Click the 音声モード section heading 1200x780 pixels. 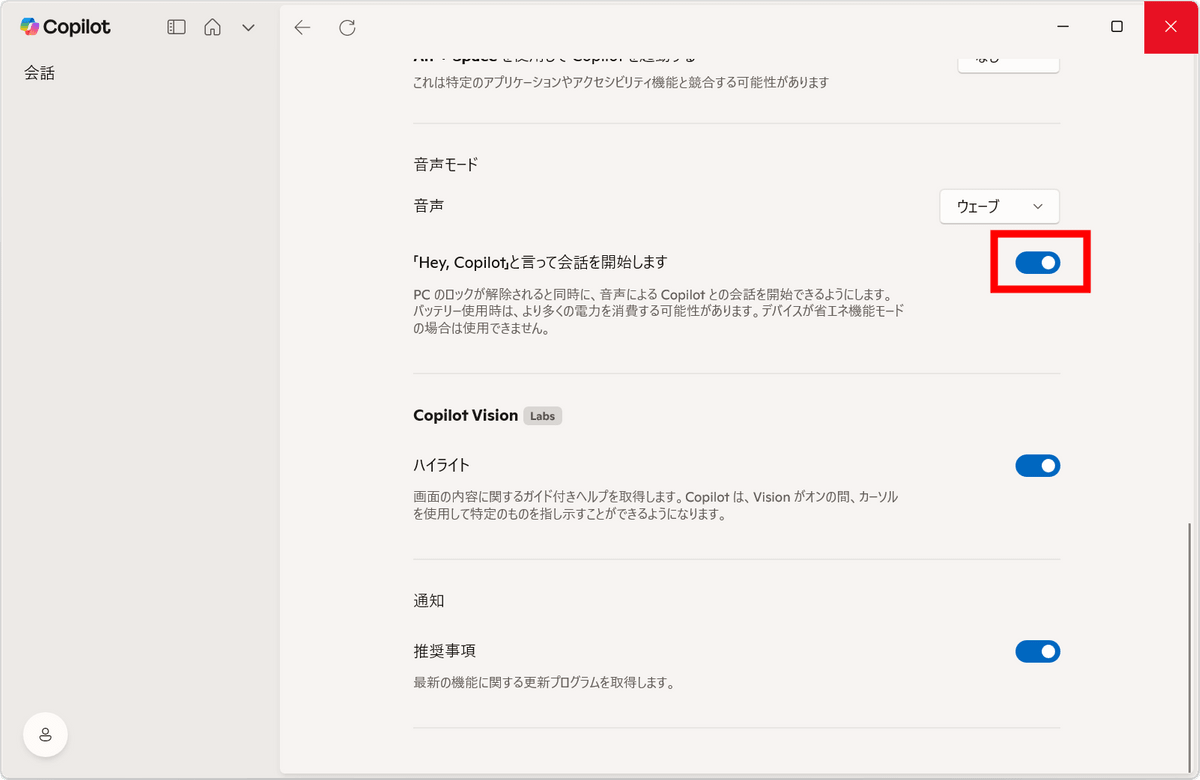click(446, 164)
